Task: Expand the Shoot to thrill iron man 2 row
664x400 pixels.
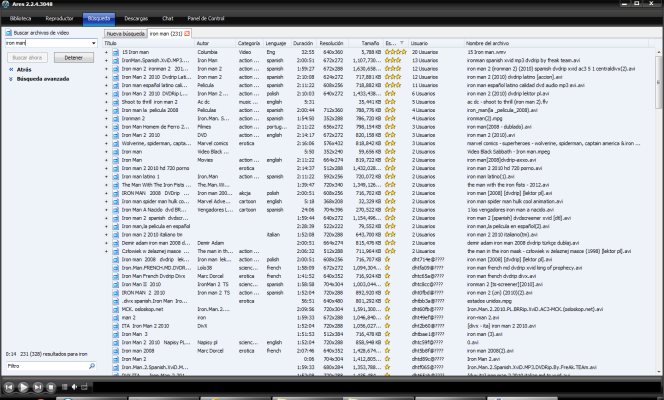Action: coord(107,102)
